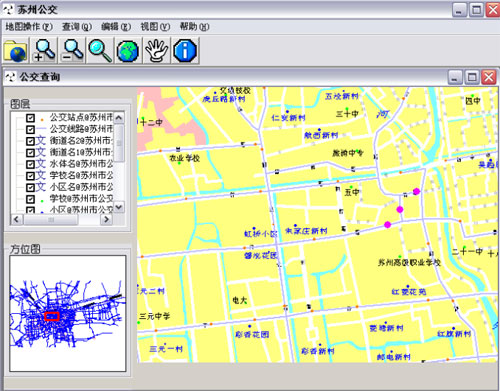Open map file with folder-globe icon
Image resolution: width=500 pixels, height=391 pixels.
16,51
